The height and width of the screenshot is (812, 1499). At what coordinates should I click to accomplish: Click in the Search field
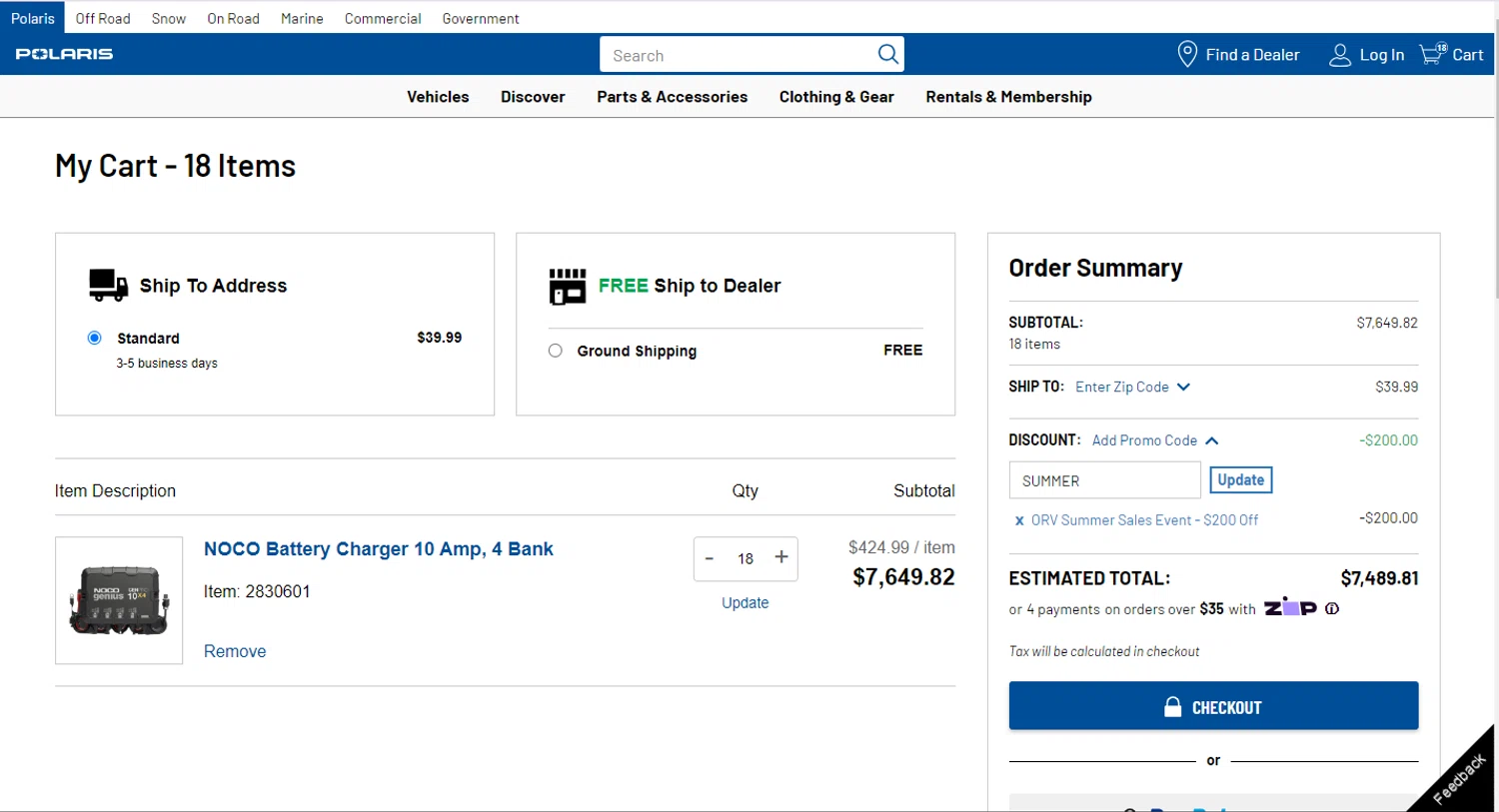(x=738, y=55)
